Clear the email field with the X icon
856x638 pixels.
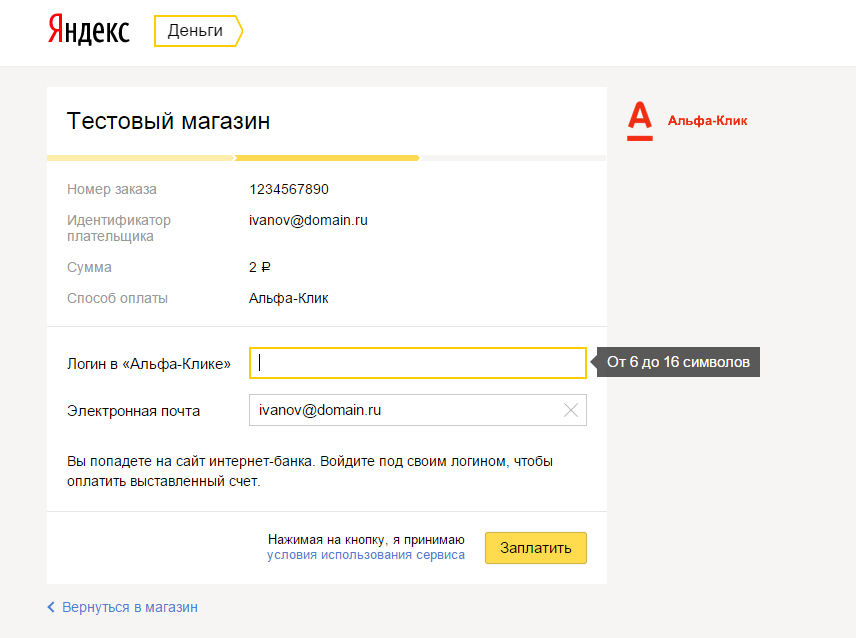coord(570,410)
